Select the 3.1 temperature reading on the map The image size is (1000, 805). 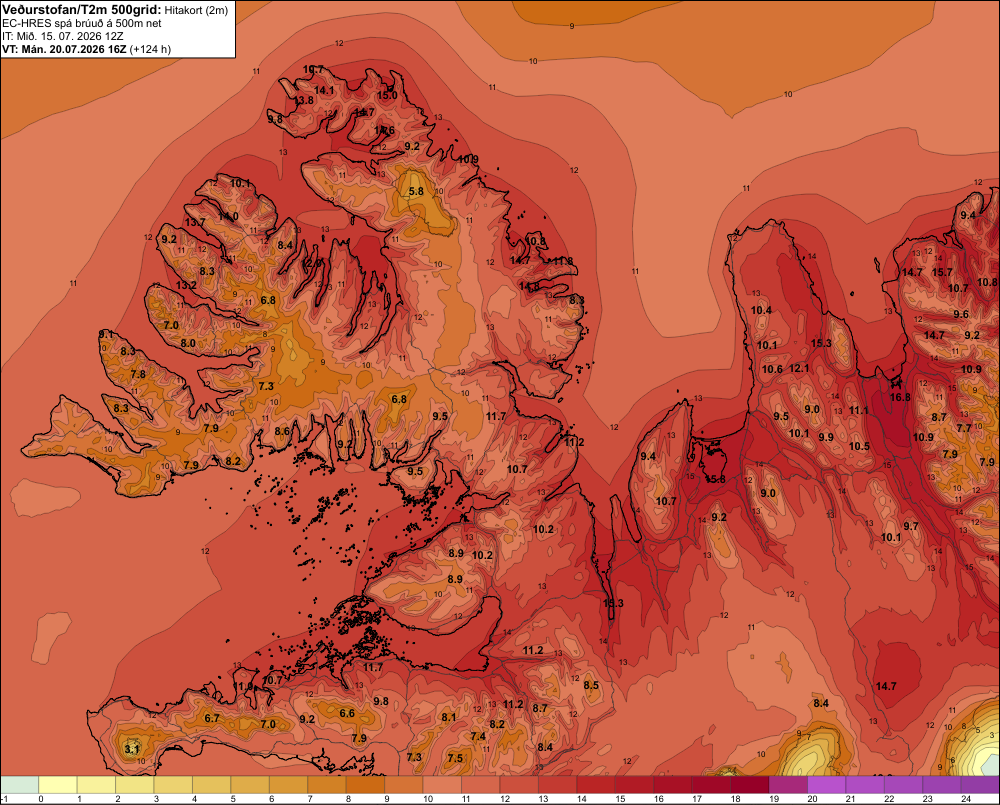pos(131,749)
